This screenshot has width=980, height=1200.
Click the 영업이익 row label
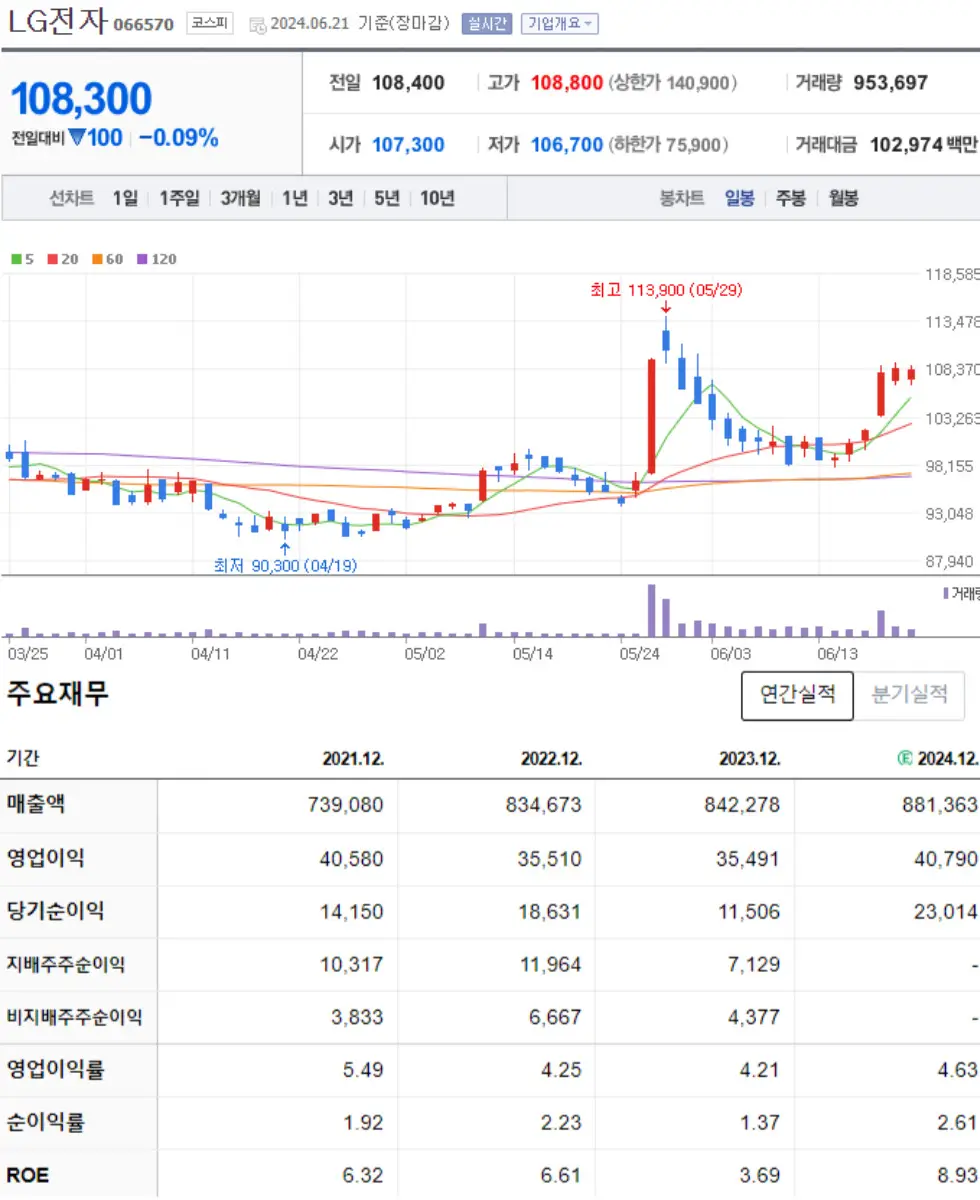pos(46,857)
